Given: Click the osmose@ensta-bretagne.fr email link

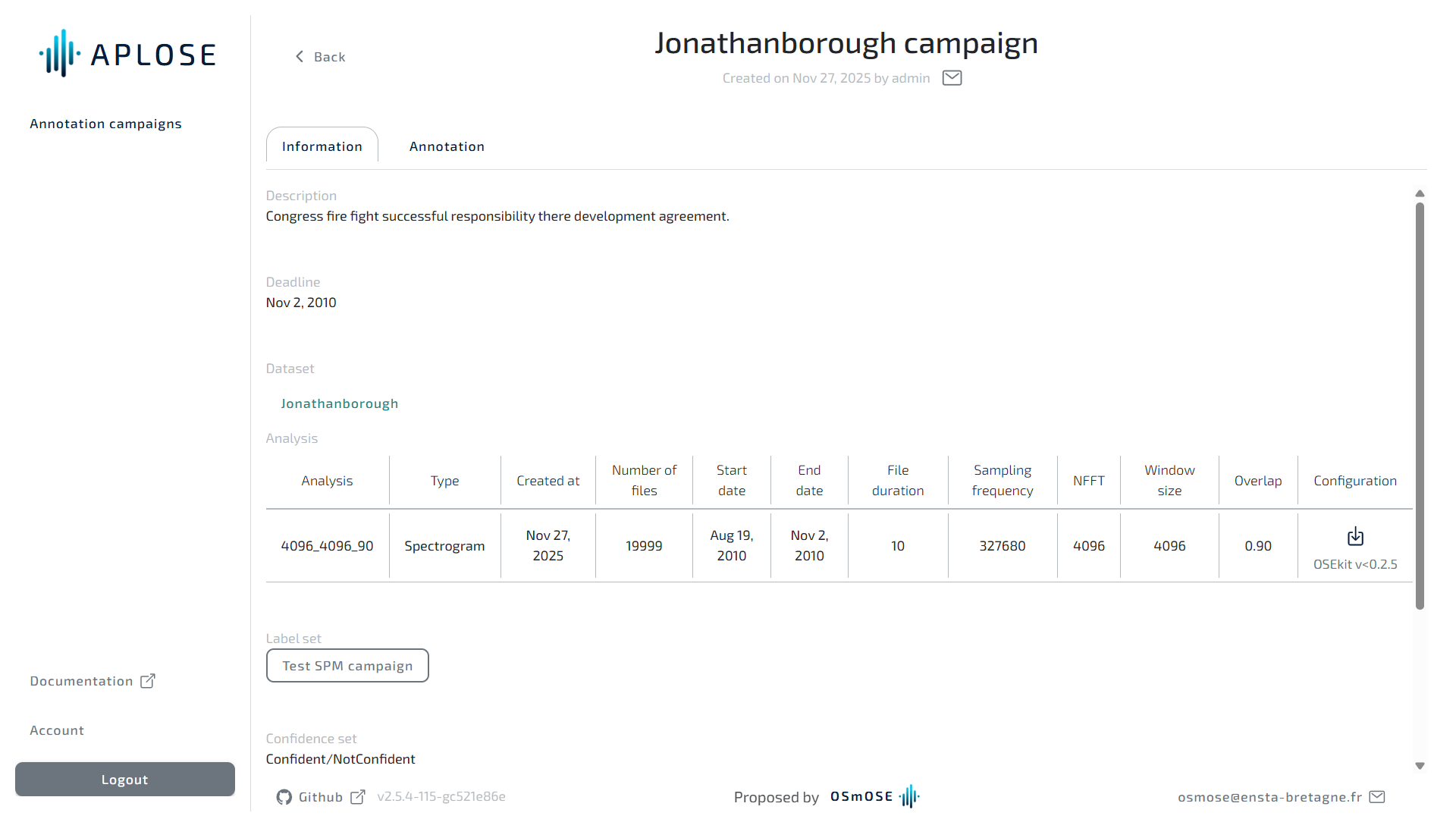Looking at the screenshot, I should (1269, 797).
